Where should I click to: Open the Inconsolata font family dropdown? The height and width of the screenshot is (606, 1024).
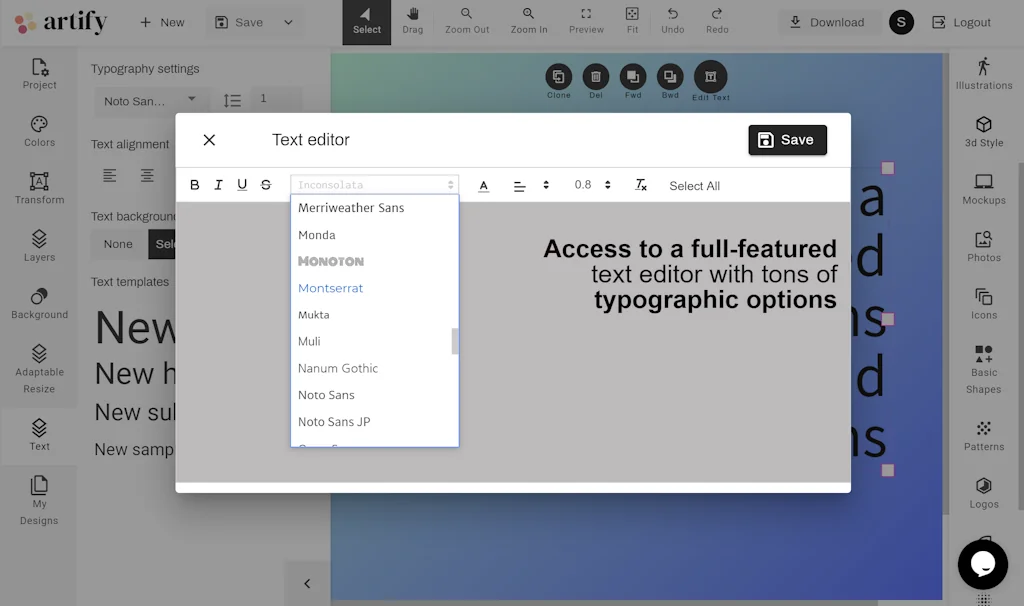[375, 185]
